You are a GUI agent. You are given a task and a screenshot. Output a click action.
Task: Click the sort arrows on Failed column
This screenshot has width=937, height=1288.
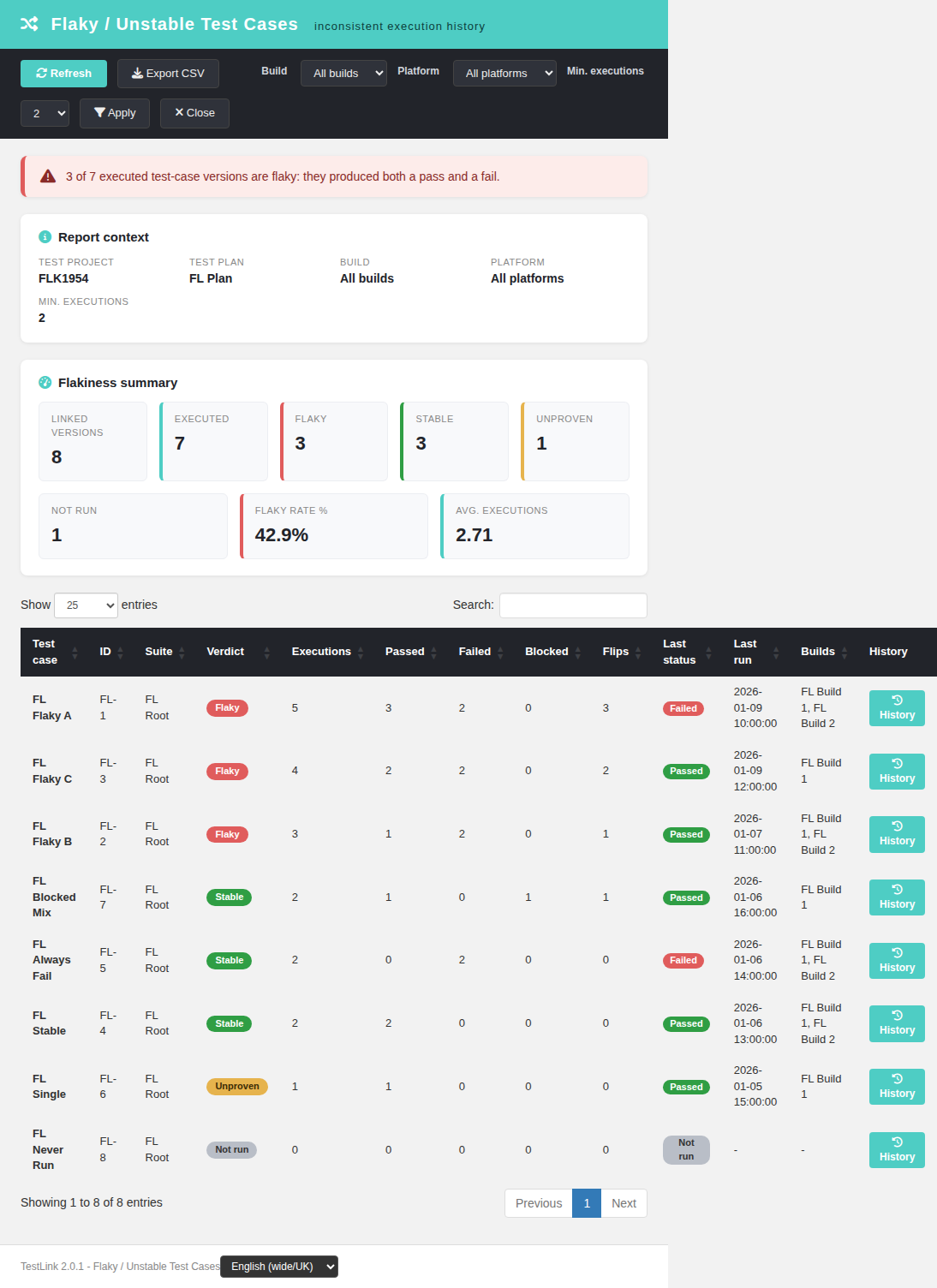(x=500, y=653)
